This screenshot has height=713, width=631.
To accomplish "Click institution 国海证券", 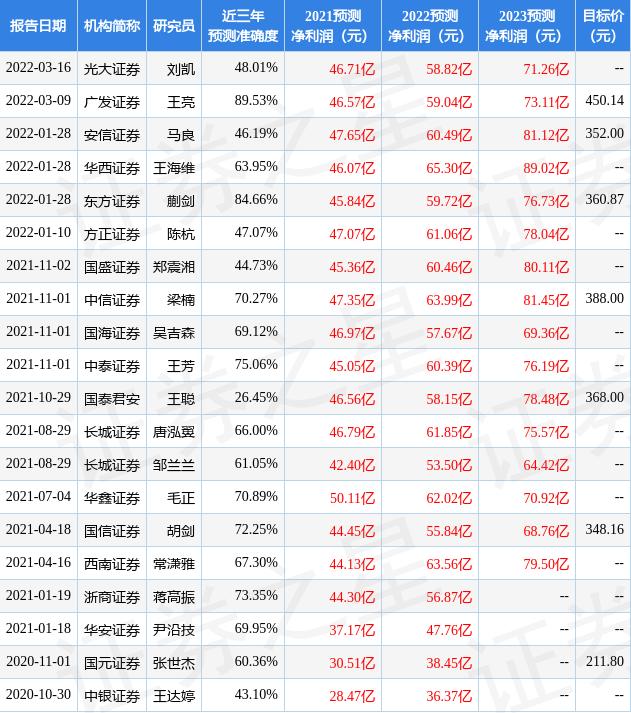I will (112, 333).
